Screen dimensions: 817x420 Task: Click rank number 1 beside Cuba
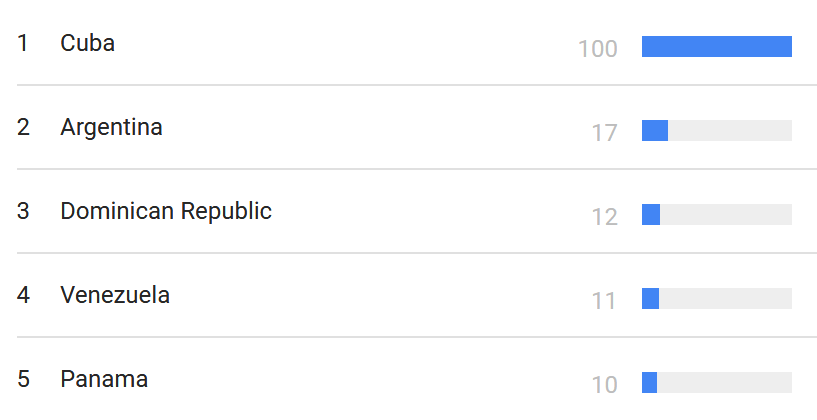[22, 43]
